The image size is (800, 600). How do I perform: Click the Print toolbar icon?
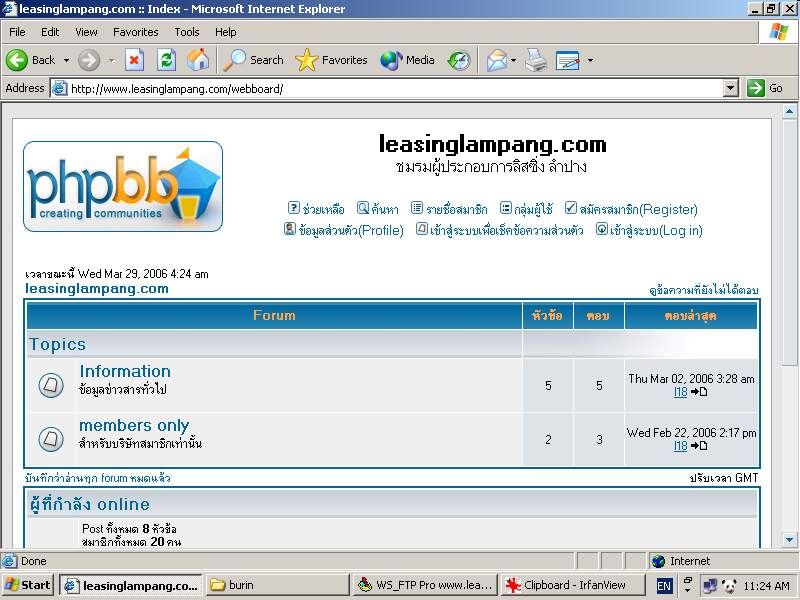point(536,60)
